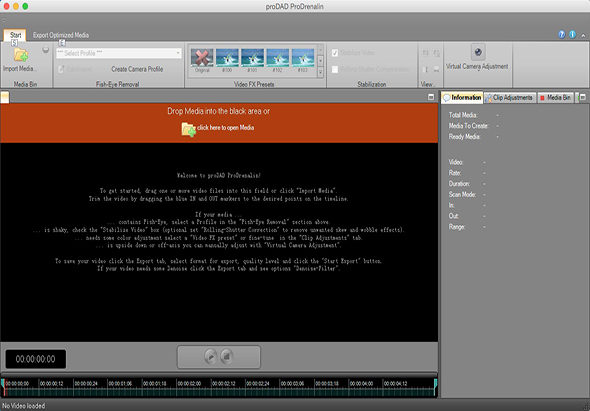Select video FX preset #102
590x411 pixels.
[x=278, y=60]
